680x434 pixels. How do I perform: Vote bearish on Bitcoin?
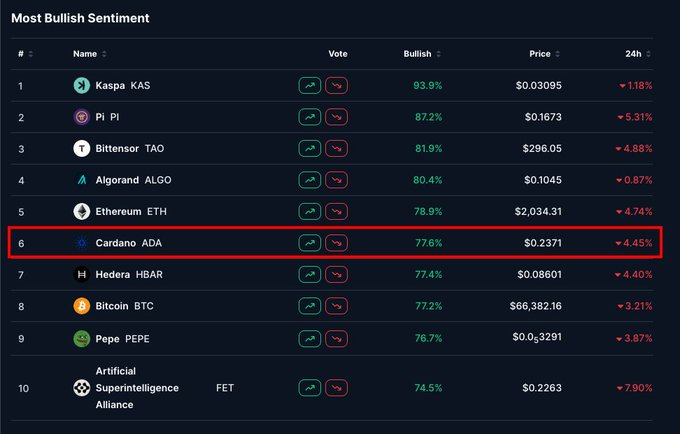[x=336, y=306]
